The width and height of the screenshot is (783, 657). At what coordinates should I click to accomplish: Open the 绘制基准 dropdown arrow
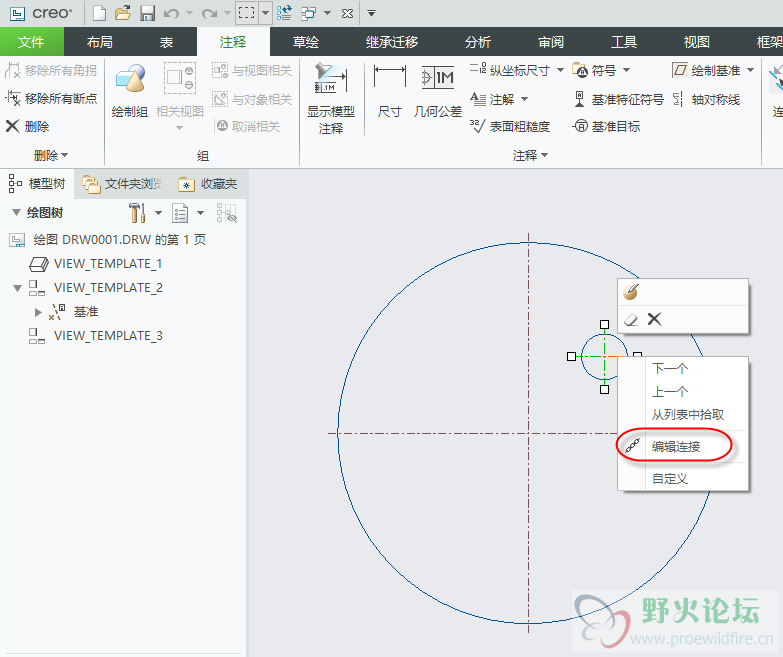click(751, 70)
